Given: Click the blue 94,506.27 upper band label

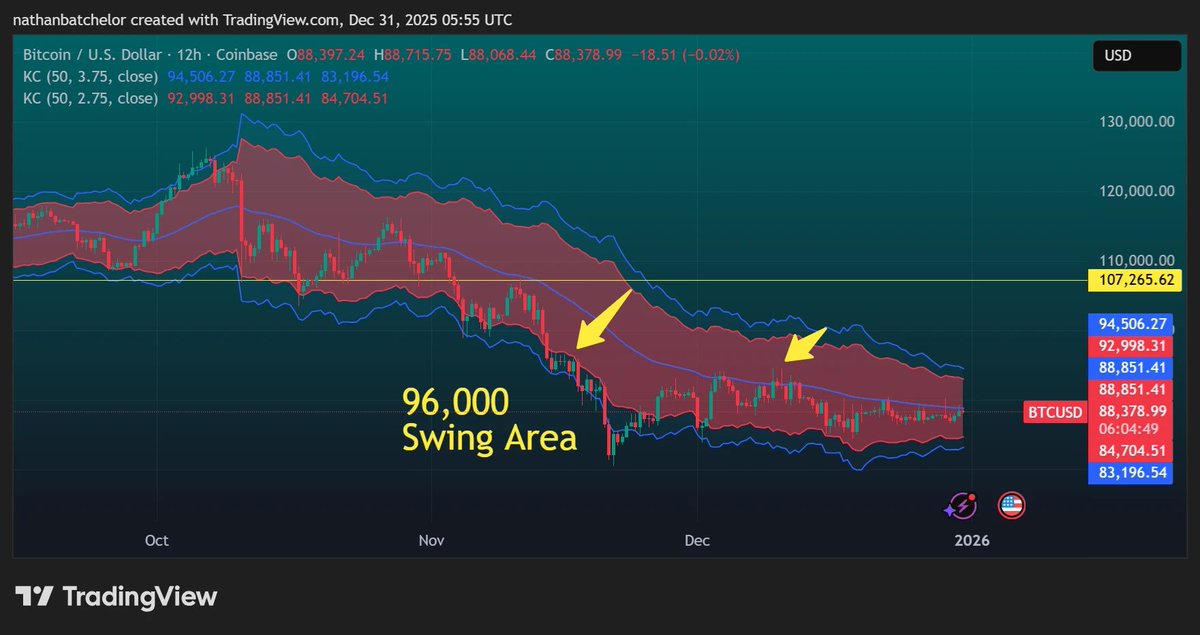Looking at the screenshot, I should (x=1133, y=323).
